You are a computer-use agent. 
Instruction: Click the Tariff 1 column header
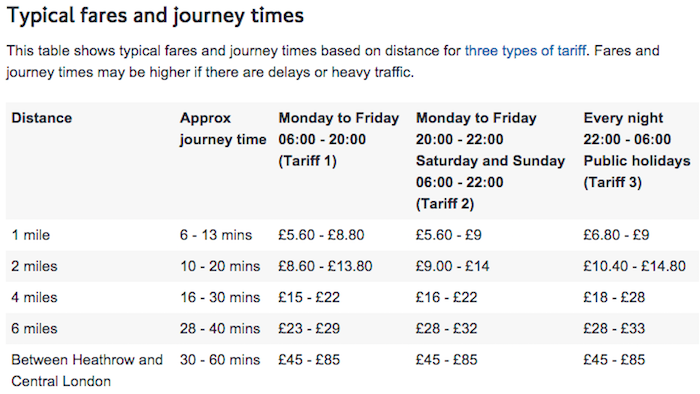pos(338,139)
